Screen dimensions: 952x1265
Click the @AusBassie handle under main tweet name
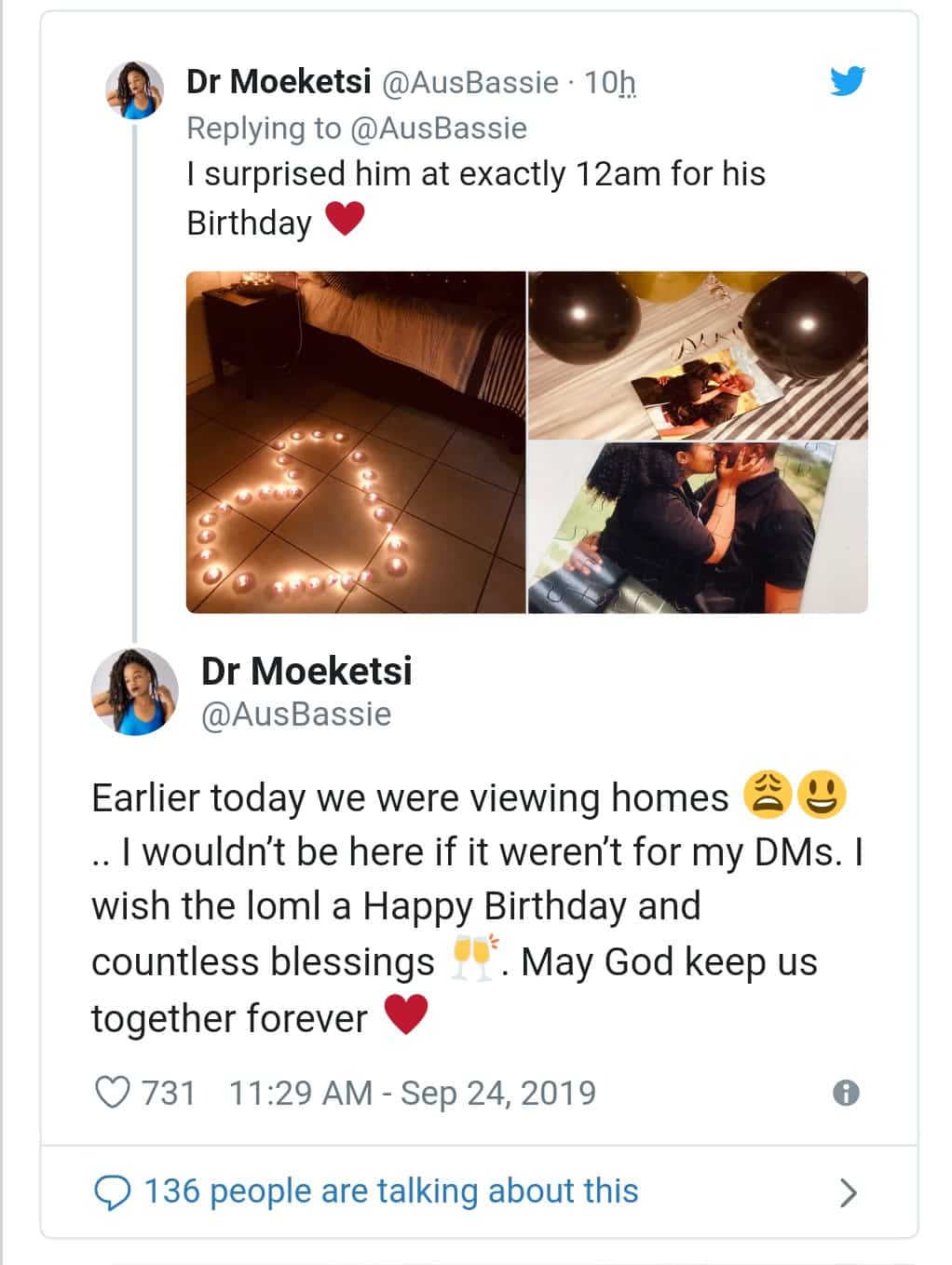(296, 714)
